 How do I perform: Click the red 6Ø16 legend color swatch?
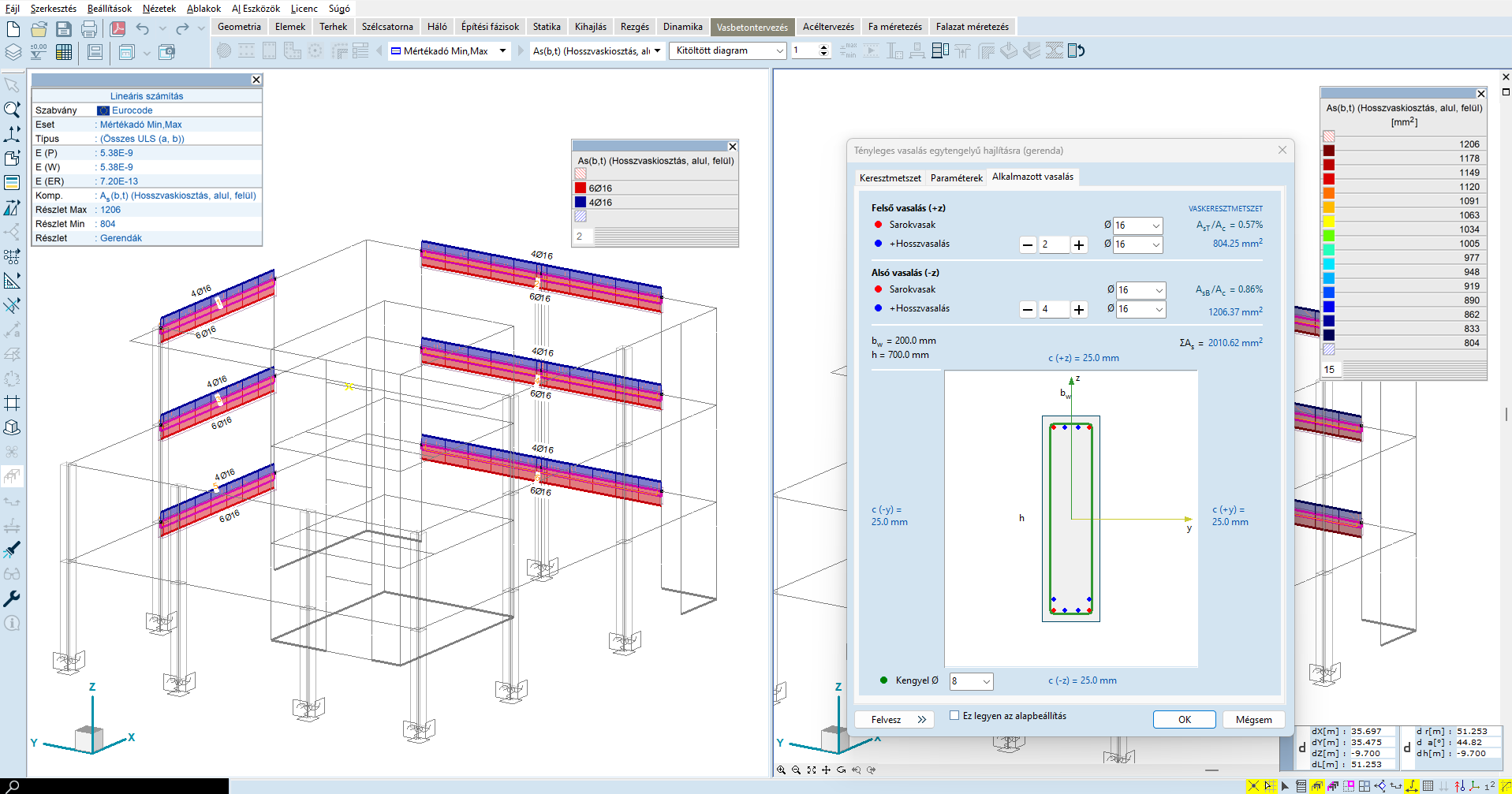coord(581,188)
